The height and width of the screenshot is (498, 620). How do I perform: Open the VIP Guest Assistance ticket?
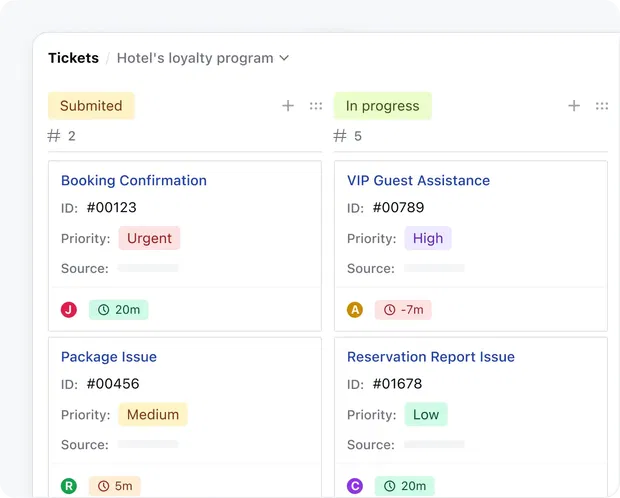click(418, 181)
